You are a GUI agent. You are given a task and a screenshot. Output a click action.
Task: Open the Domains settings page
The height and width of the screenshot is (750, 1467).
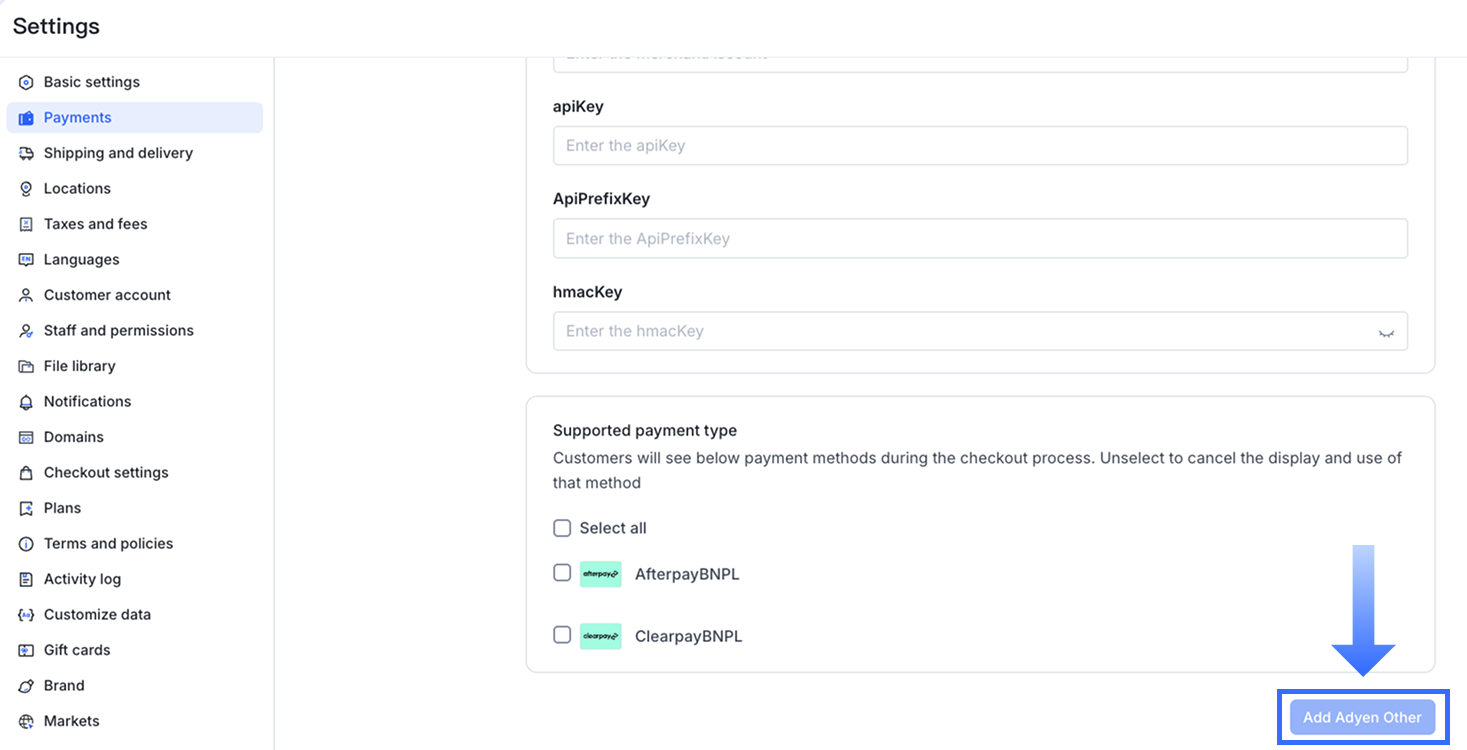[x=73, y=437]
